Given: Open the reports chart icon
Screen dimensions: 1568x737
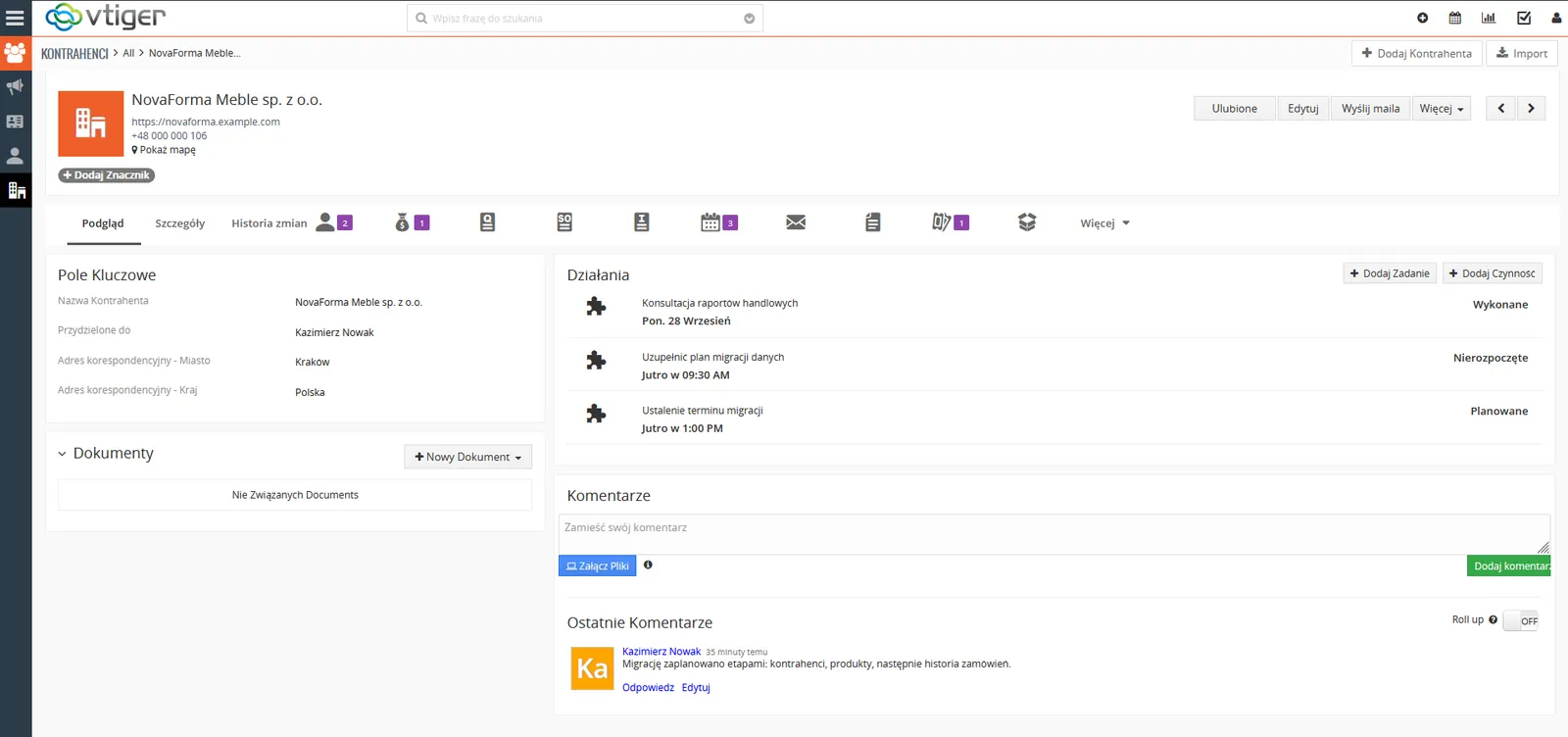Looking at the screenshot, I should coord(1489,18).
